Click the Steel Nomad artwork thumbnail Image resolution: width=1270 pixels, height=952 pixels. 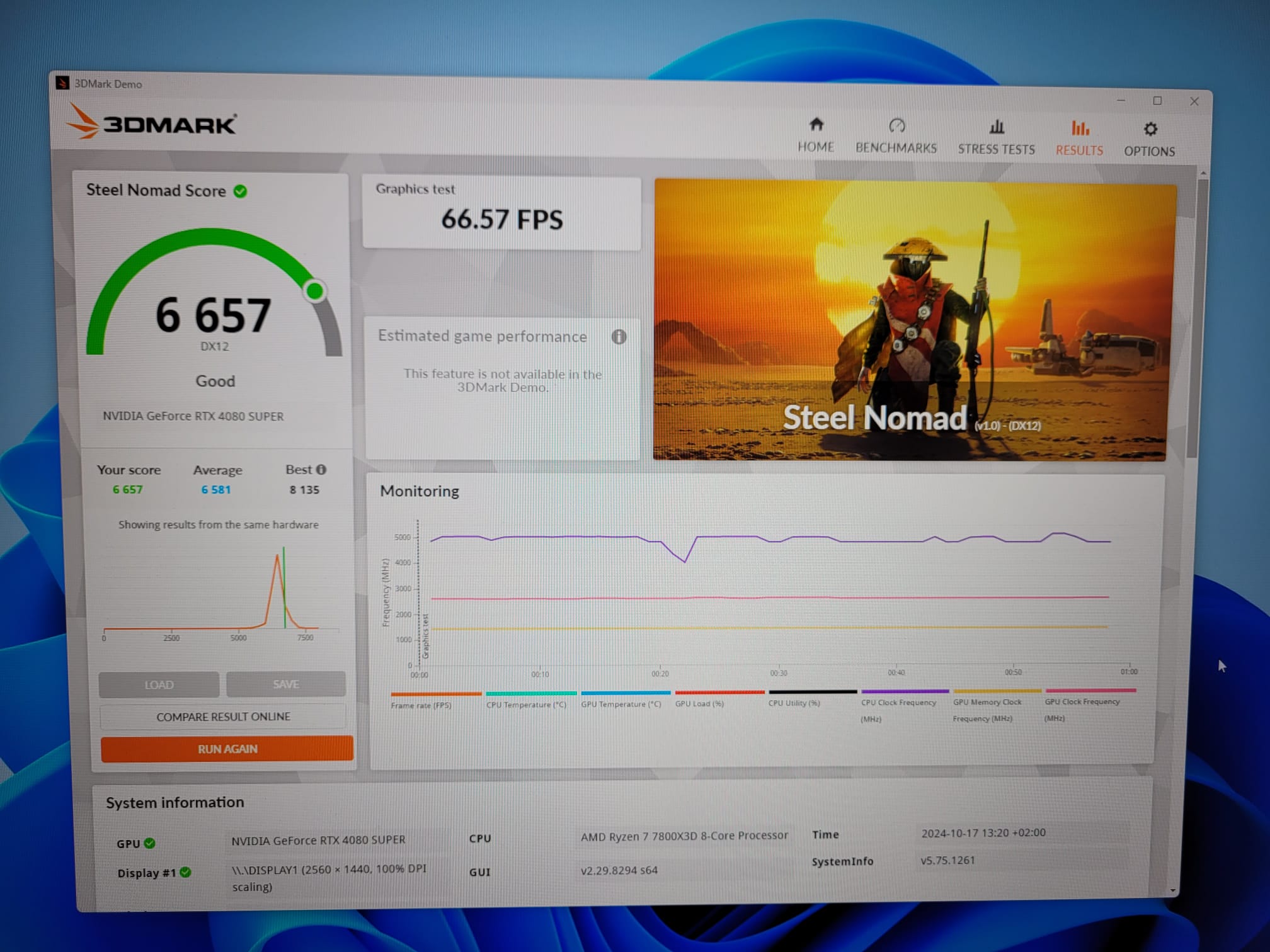pos(913,321)
